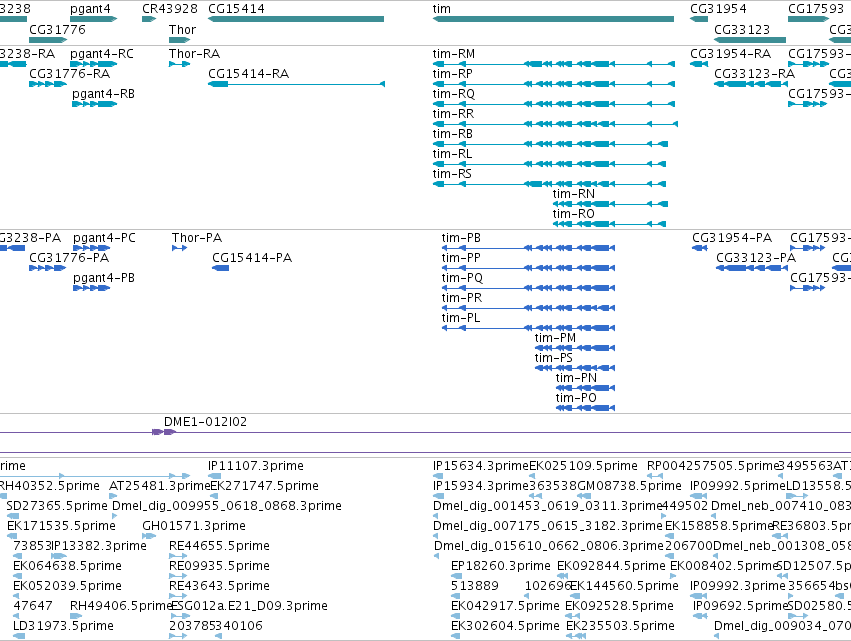
Task: Click the CG31954-RA transcript
Action: (x=699, y=64)
